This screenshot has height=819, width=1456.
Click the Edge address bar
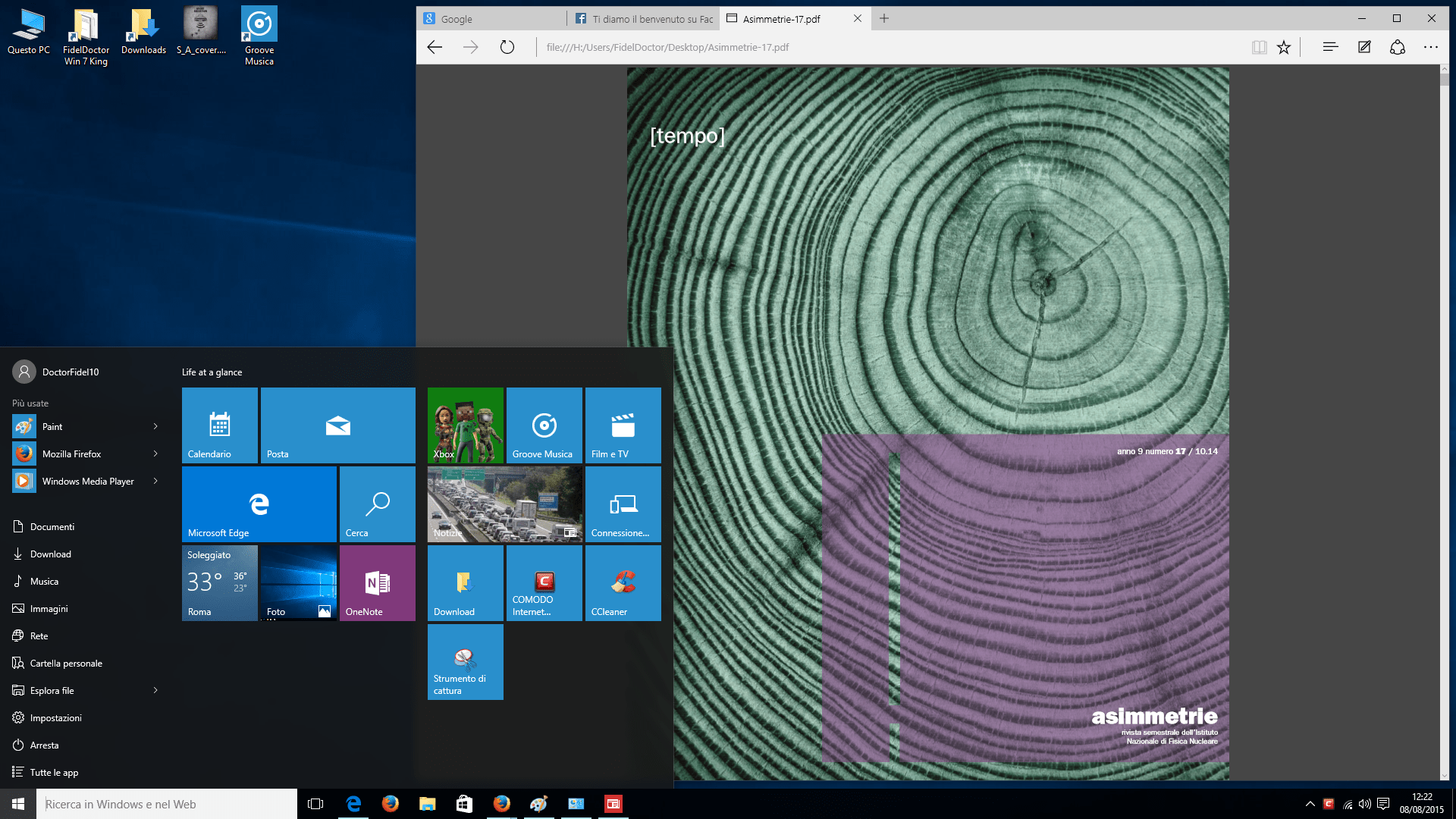pyautogui.click(x=891, y=47)
